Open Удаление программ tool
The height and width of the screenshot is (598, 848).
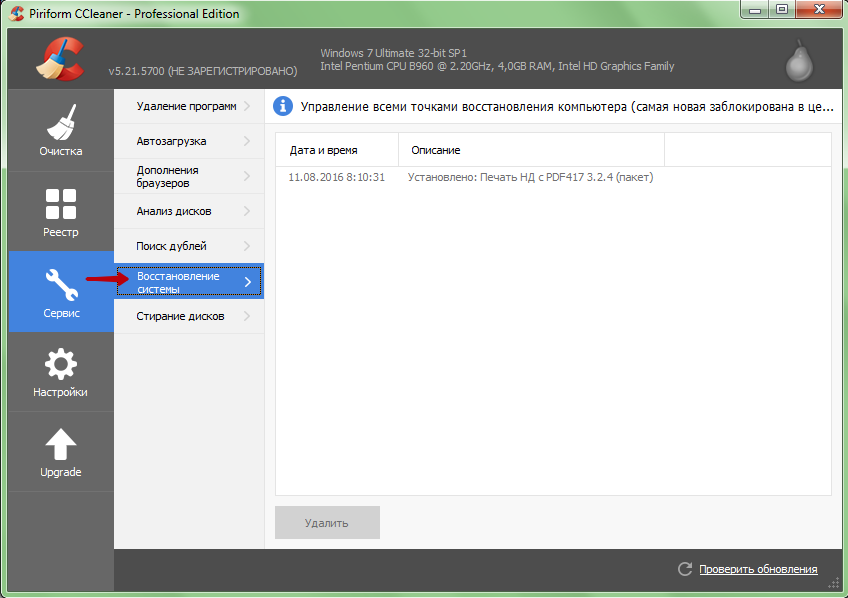189,107
